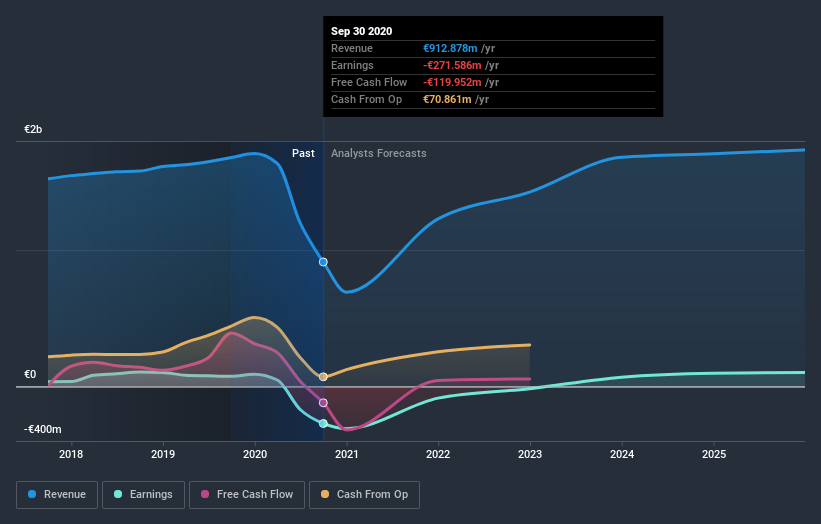Click the 'Revenue' row label in tooltip
The height and width of the screenshot is (524, 821).
coord(352,48)
